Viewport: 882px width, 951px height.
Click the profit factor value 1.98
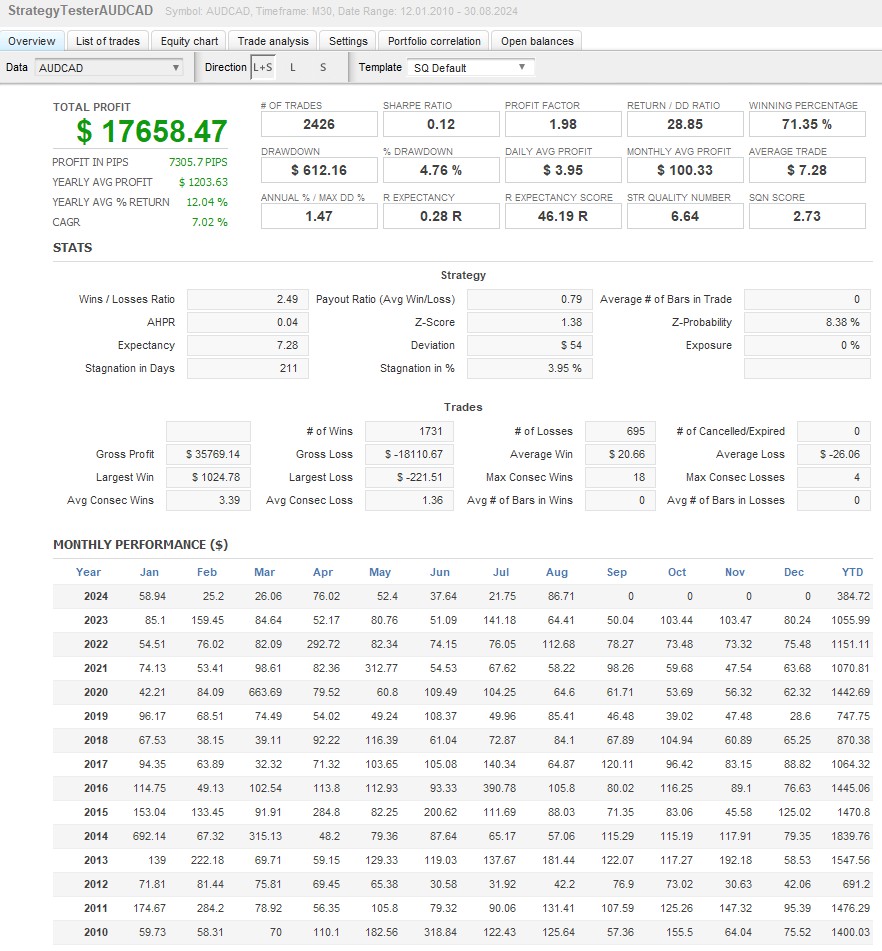563,124
